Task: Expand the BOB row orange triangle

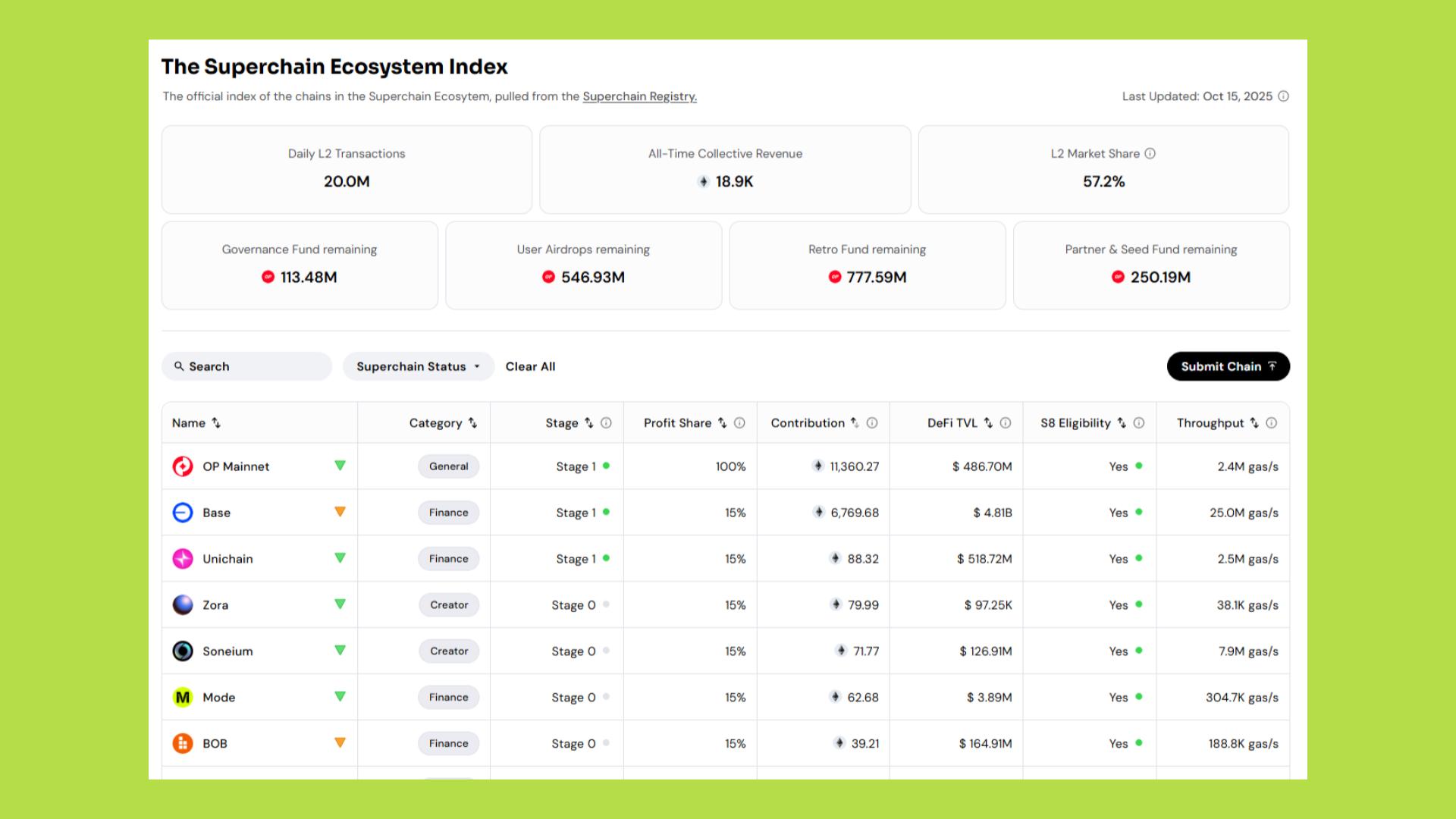Action: 340,743
